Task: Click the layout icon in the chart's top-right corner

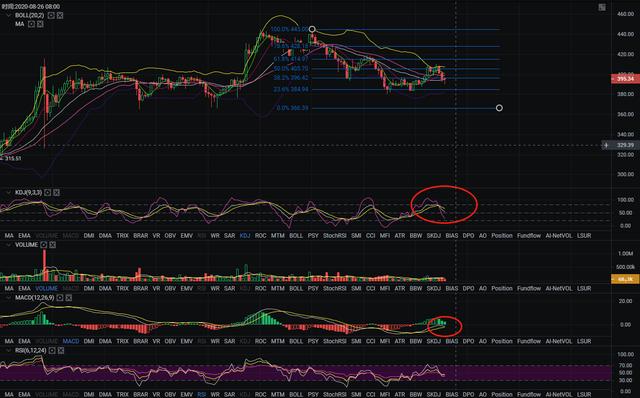Action: pyautogui.click(x=602, y=7)
